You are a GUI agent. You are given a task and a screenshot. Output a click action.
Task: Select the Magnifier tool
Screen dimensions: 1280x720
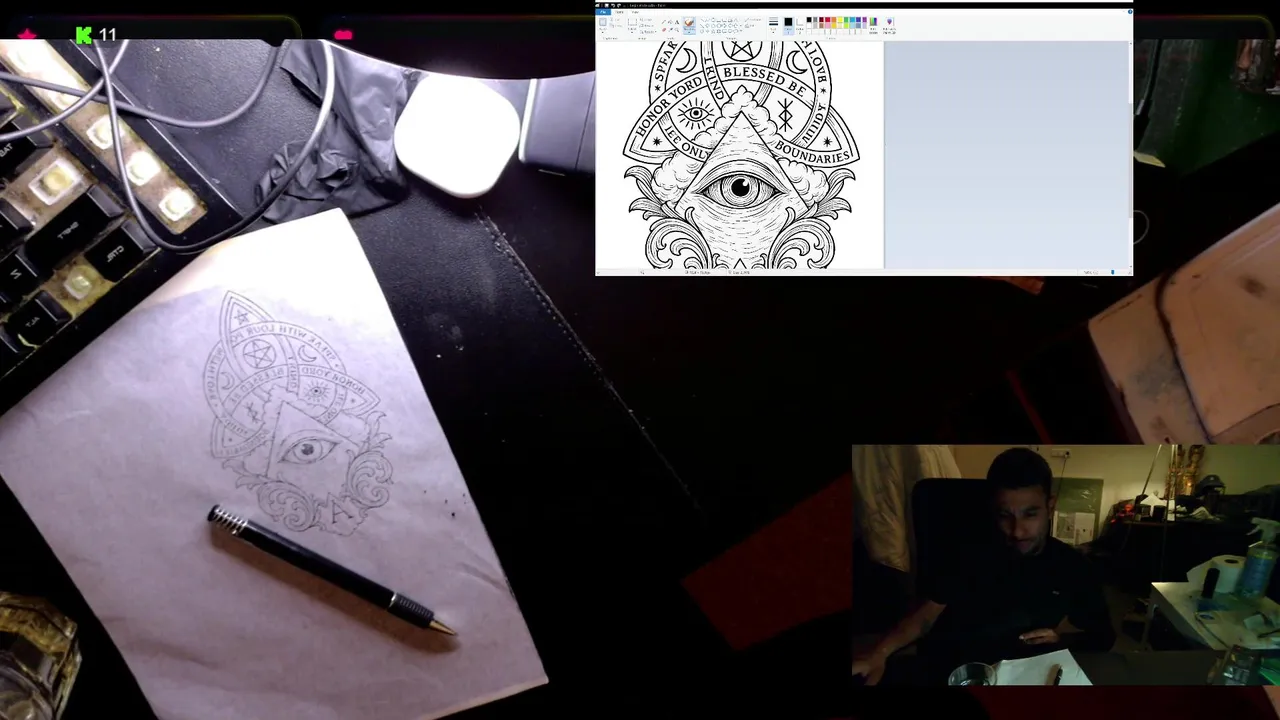(x=677, y=30)
